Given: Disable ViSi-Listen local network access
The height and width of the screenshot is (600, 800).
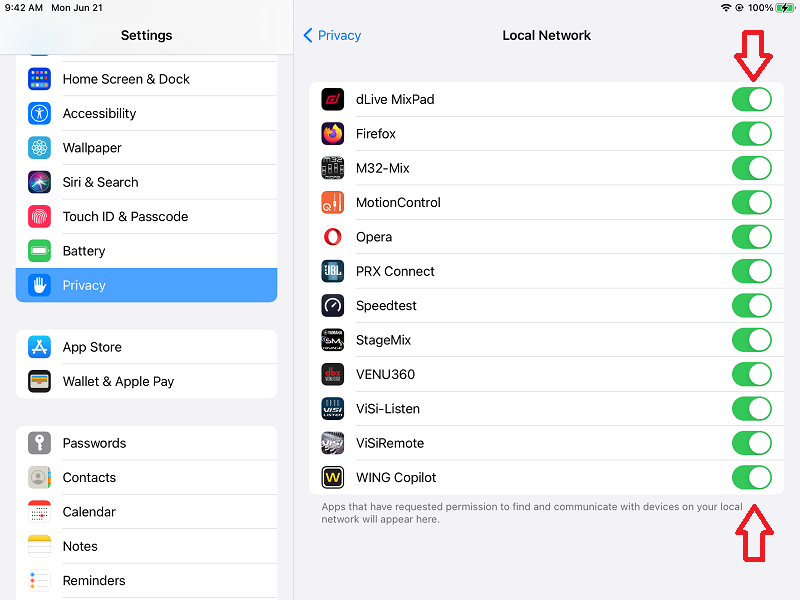Looking at the screenshot, I should click(x=752, y=409).
